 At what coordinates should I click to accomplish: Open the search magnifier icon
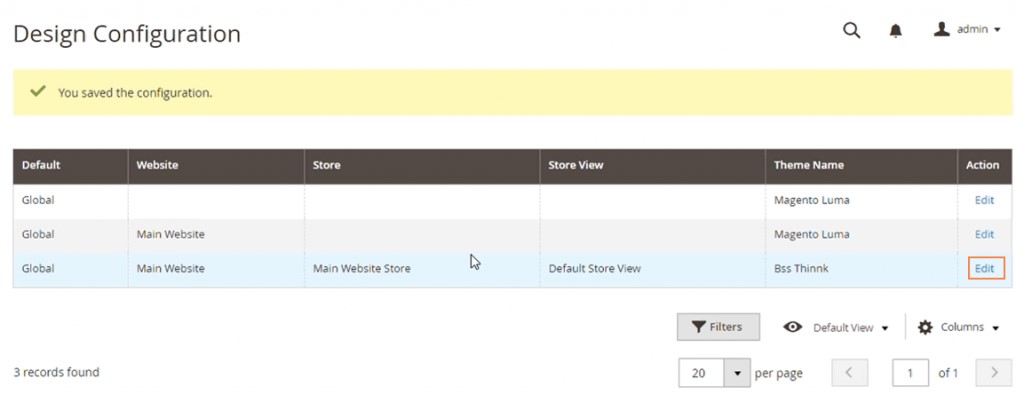click(x=851, y=31)
